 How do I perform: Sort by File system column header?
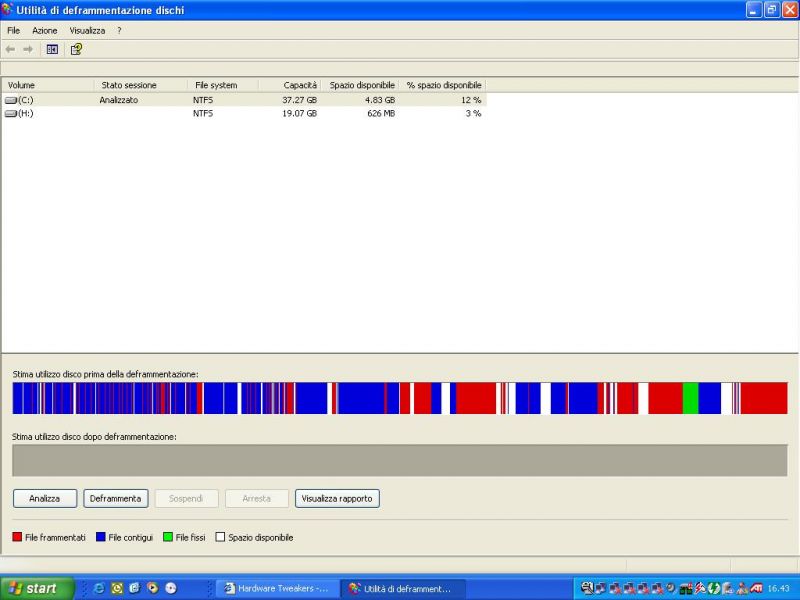click(223, 85)
